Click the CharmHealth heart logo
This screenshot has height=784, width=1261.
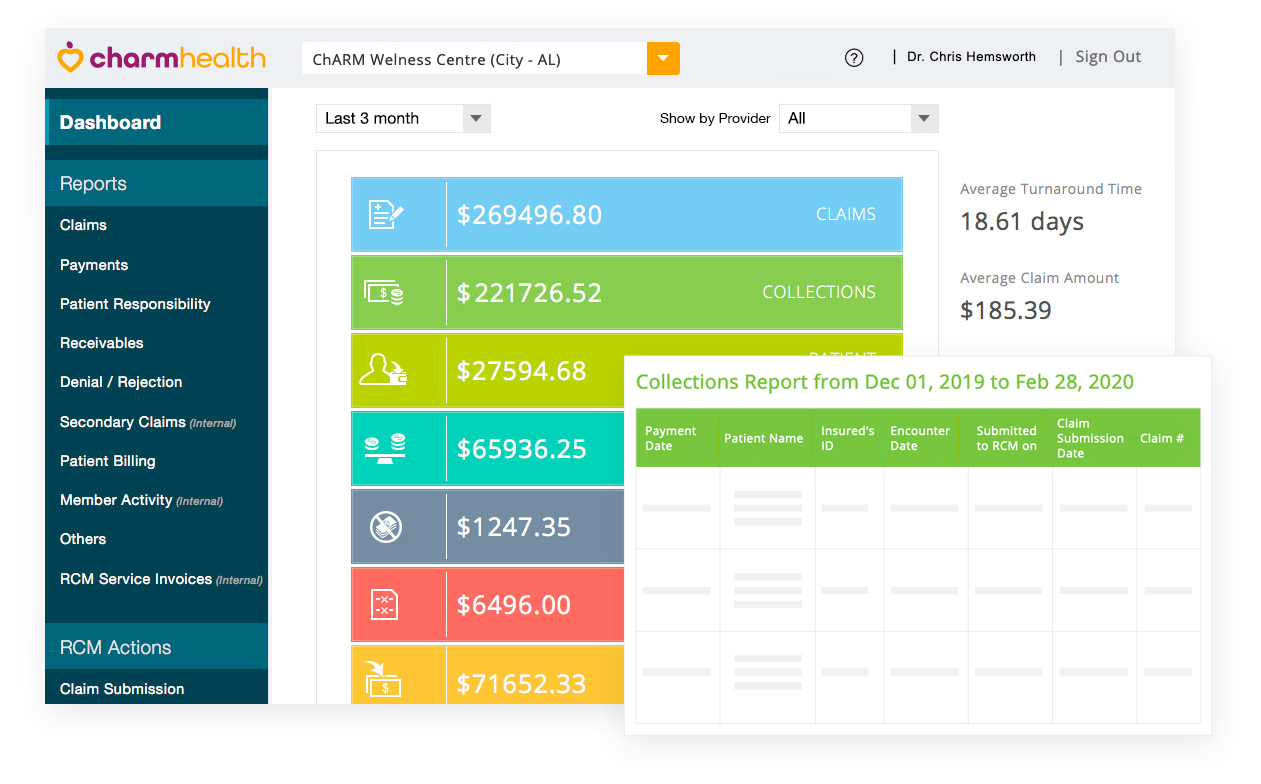[x=70, y=58]
